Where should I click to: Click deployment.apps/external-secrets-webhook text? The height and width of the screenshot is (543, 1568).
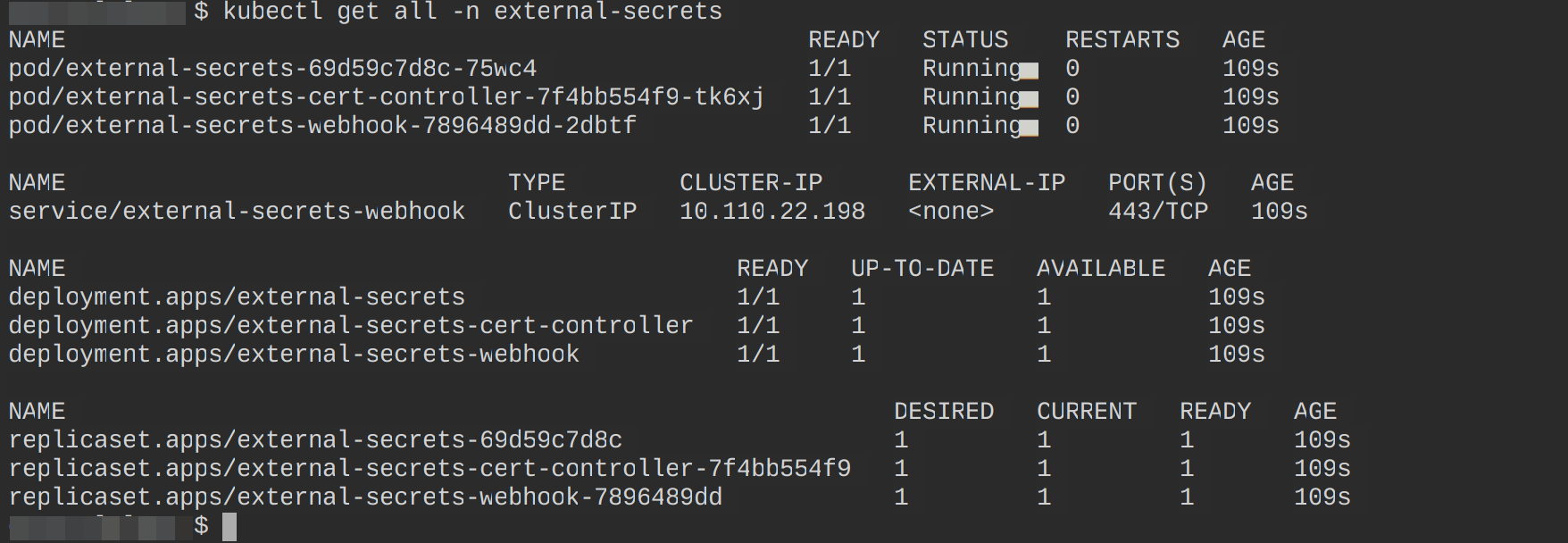pyautogui.click(x=294, y=355)
